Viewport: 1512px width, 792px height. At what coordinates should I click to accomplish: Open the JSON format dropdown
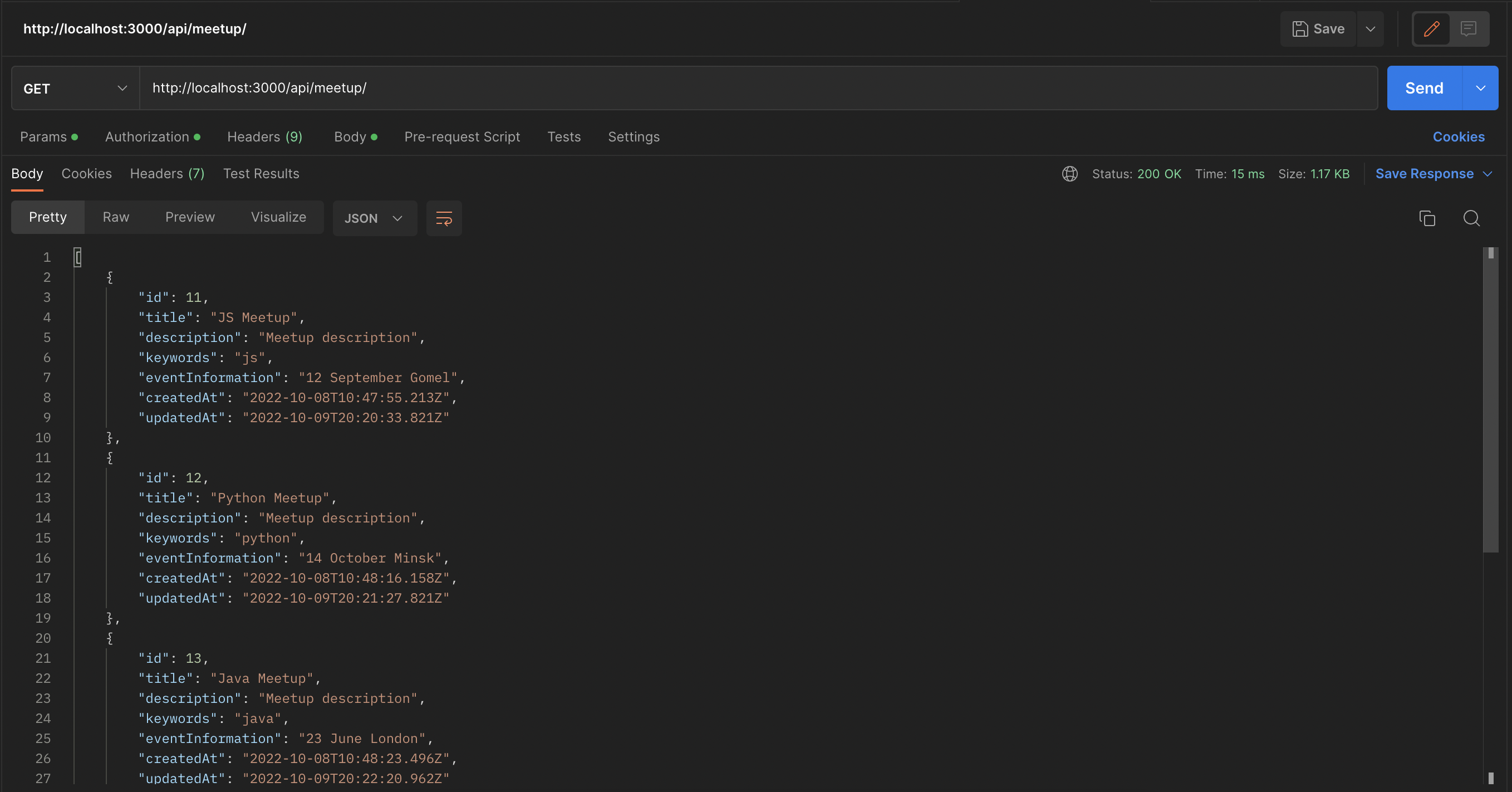point(375,218)
